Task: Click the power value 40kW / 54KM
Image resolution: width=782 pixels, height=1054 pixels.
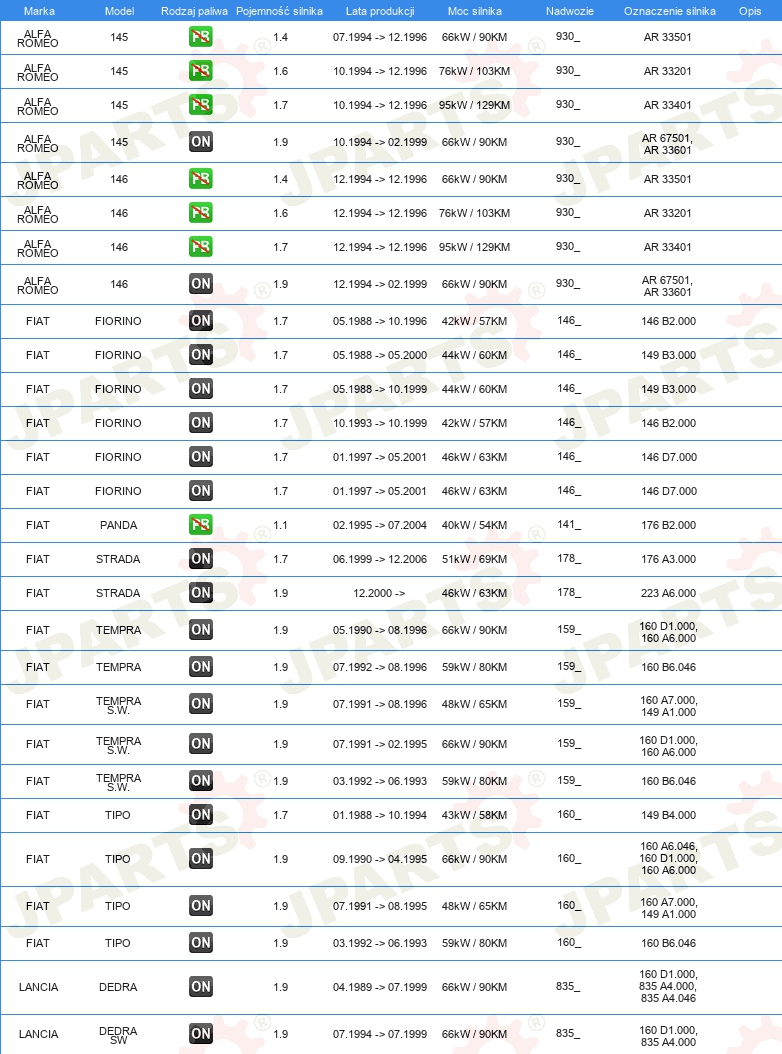Action: tap(474, 525)
